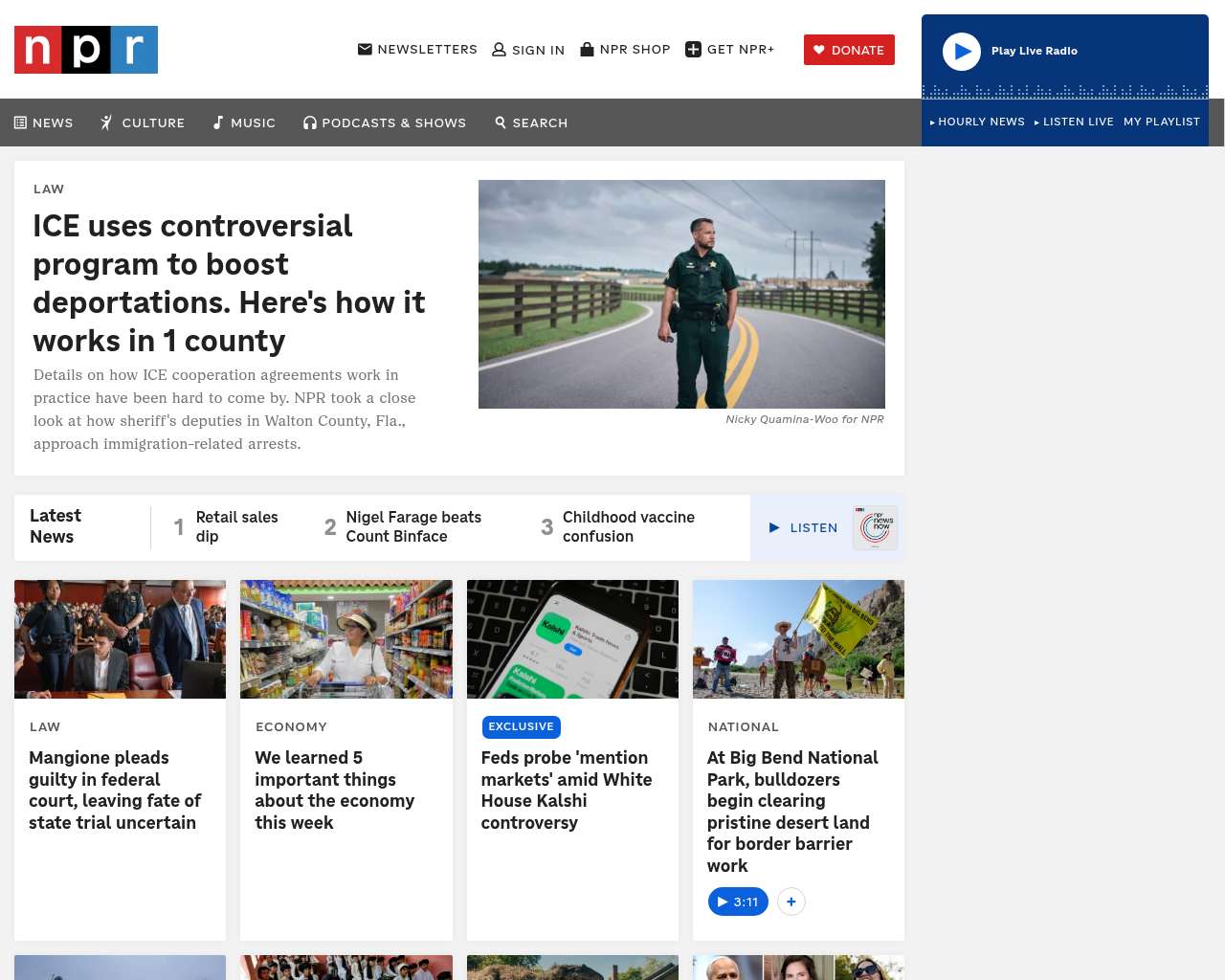Image resolution: width=1225 pixels, height=980 pixels.
Task: Click the National category label
Action: [x=744, y=727]
